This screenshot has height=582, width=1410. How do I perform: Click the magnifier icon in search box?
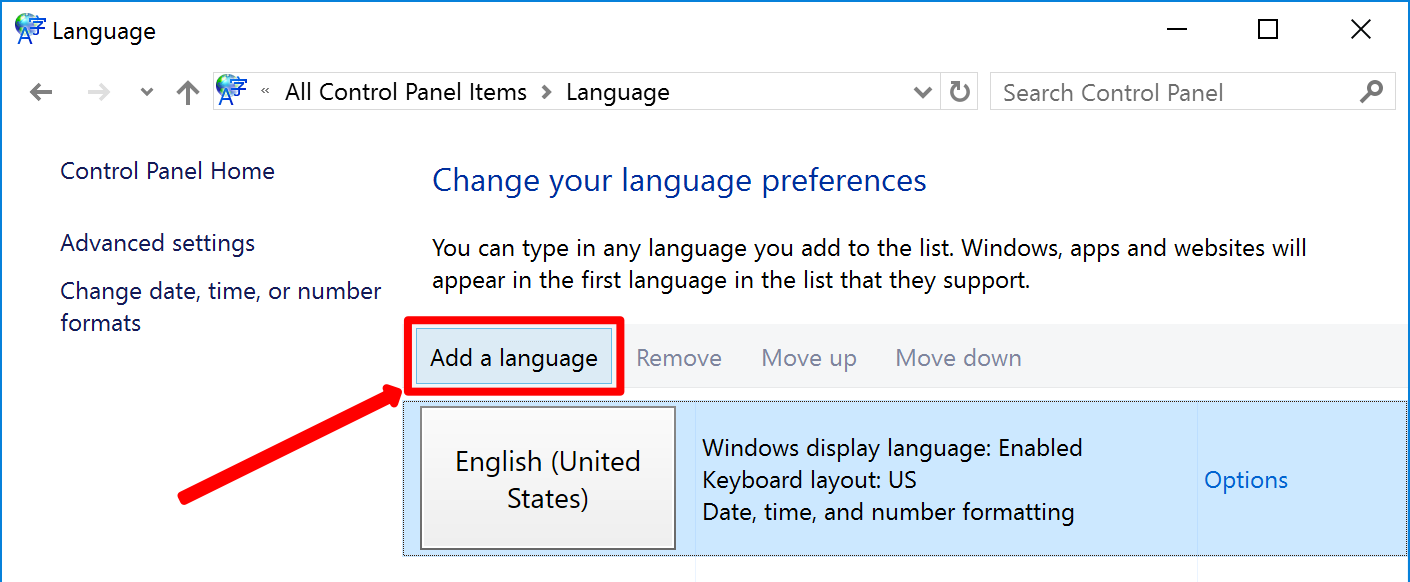click(x=1371, y=92)
